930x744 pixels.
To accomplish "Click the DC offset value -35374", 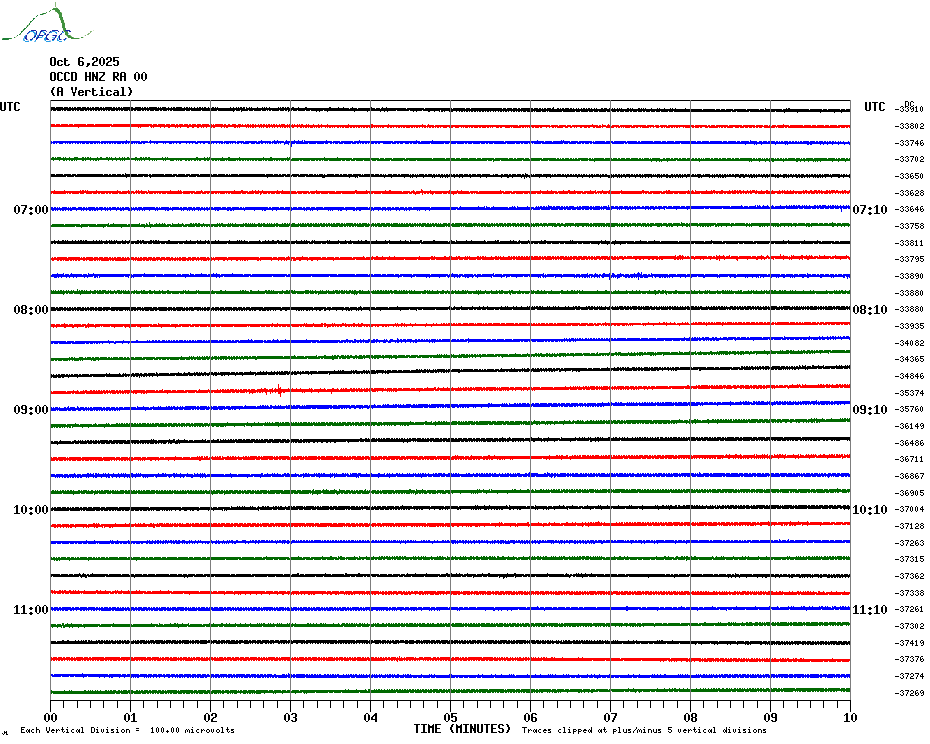I will [910, 393].
